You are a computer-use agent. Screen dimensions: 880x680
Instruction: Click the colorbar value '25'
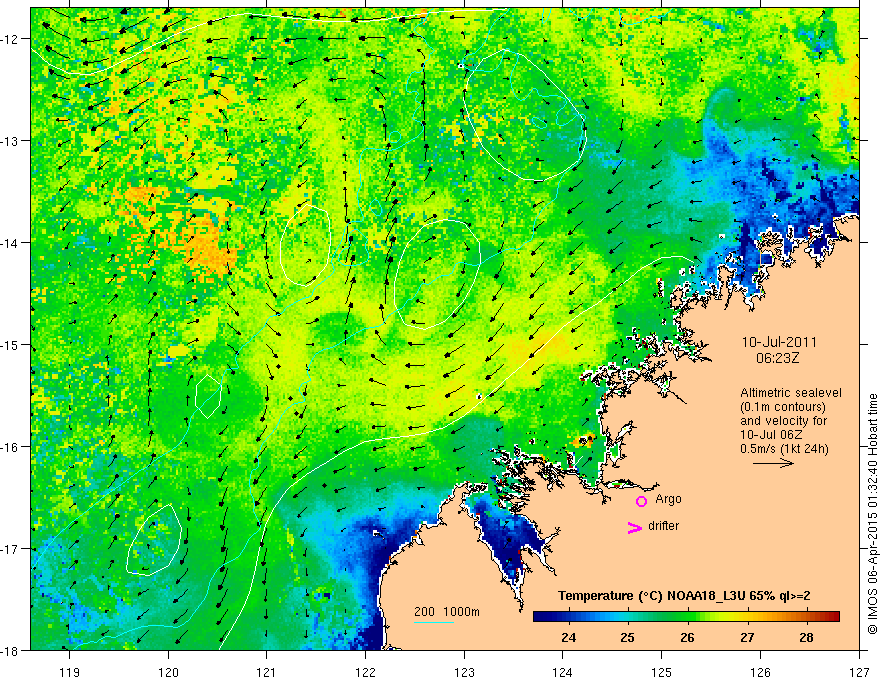point(627,637)
